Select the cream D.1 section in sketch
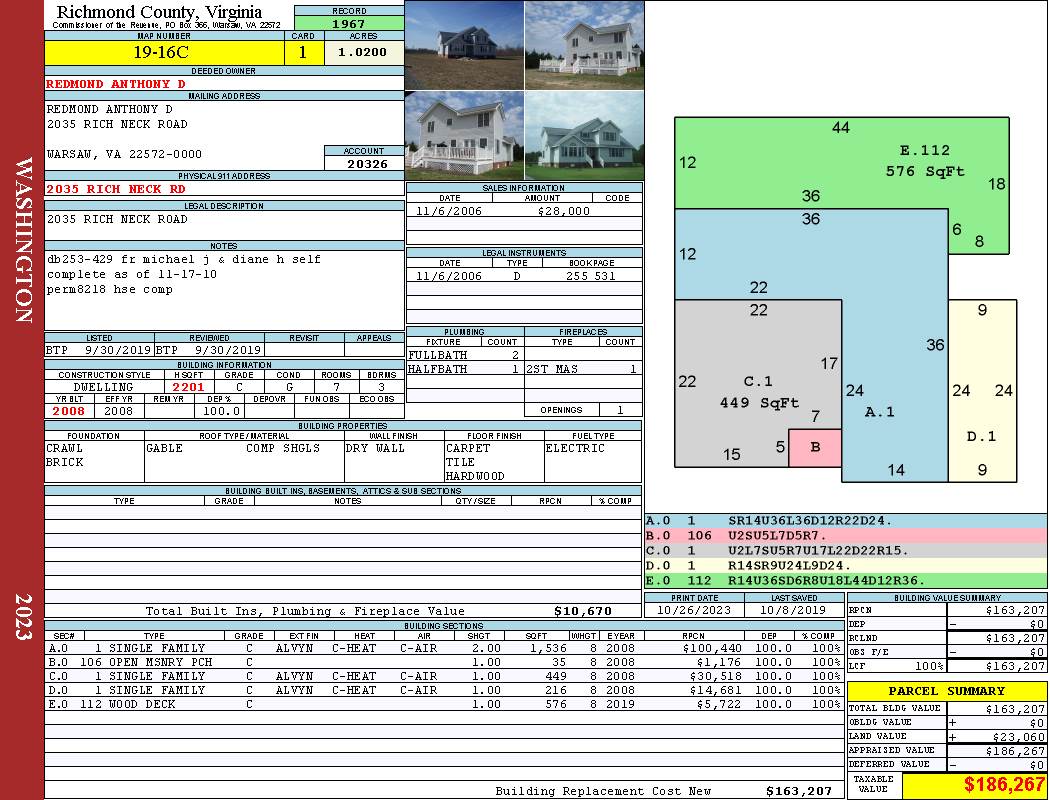1050x800 pixels. (982, 390)
